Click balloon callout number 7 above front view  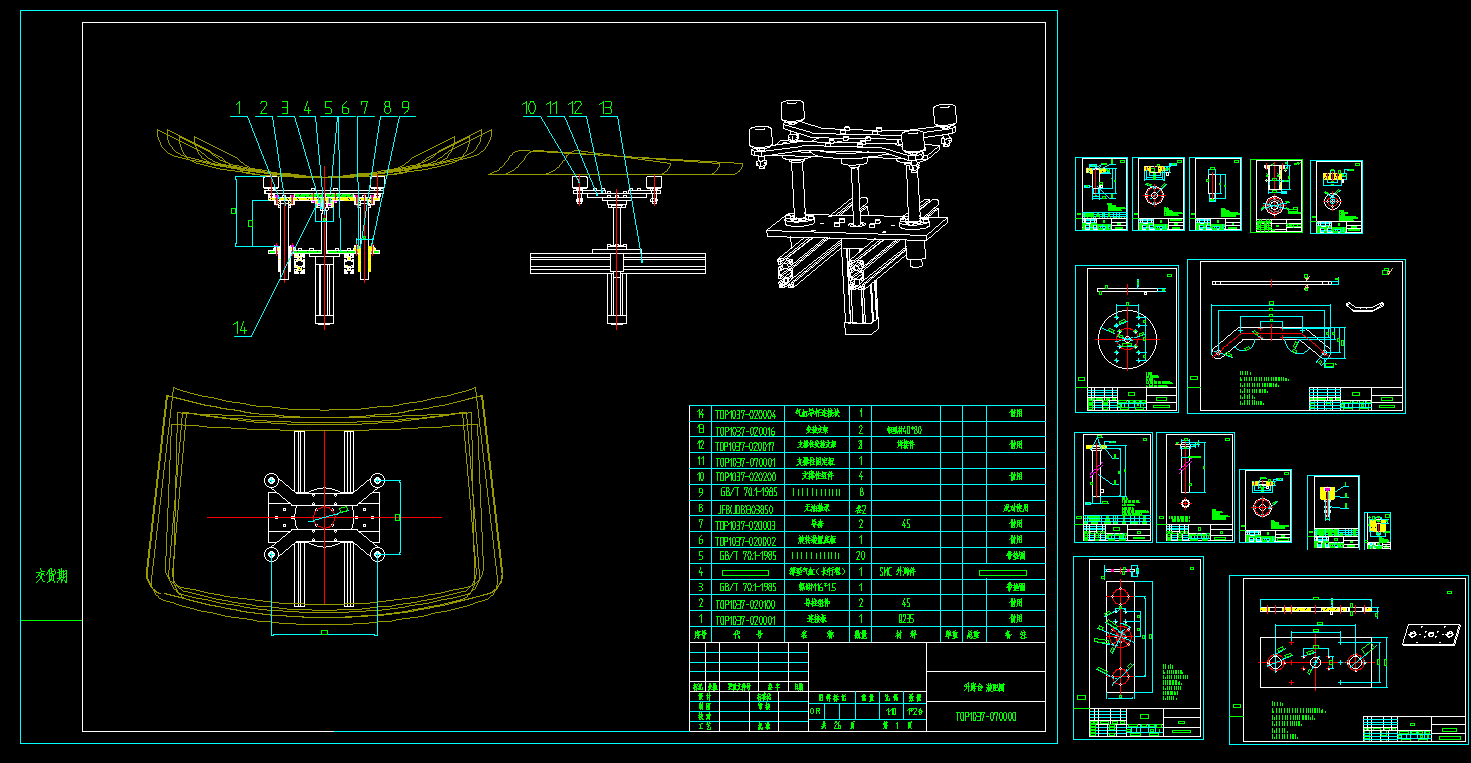coord(365,108)
